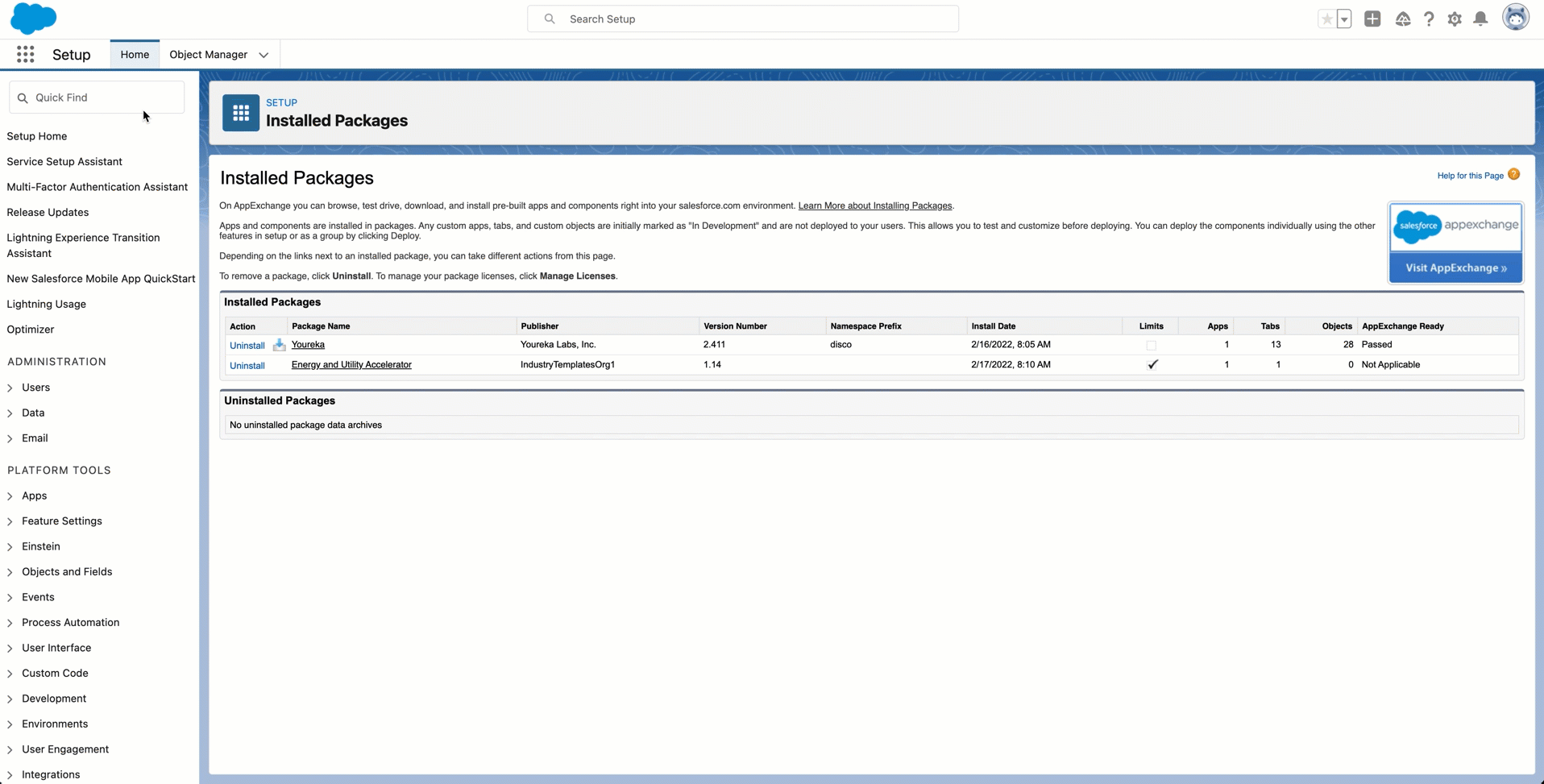Expand Objects and Fields
The image size is (1544, 784).
click(10, 572)
